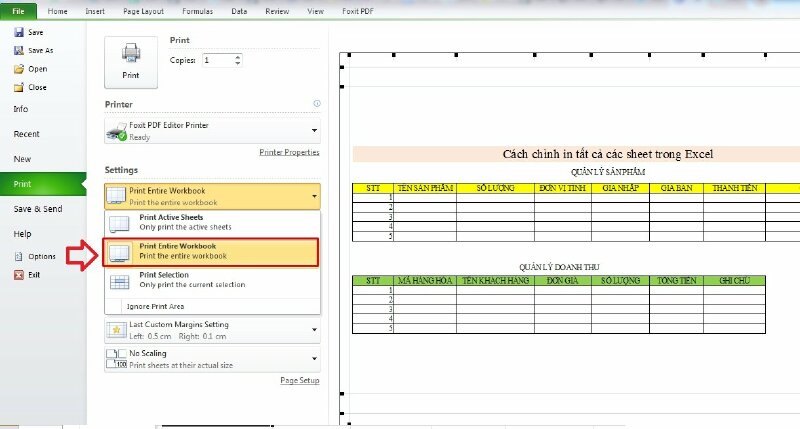
Task: Collapse the Print Entire Workbook dropdown header
Action: coord(212,196)
